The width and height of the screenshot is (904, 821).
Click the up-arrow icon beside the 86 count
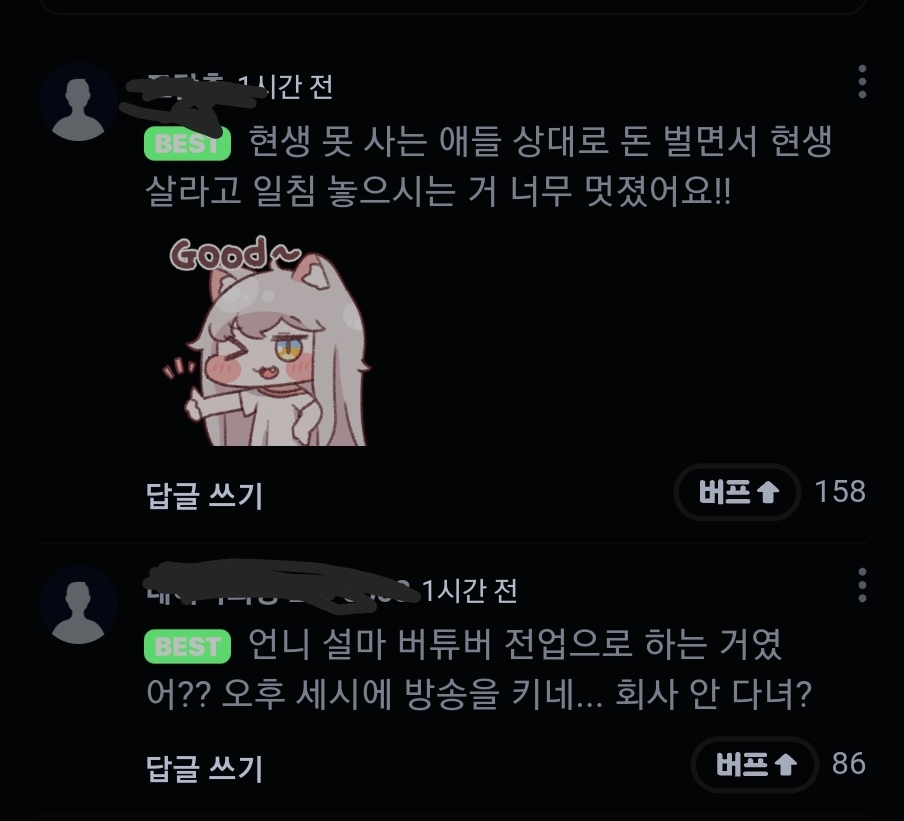pyautogui.click(x=785, y=764)
